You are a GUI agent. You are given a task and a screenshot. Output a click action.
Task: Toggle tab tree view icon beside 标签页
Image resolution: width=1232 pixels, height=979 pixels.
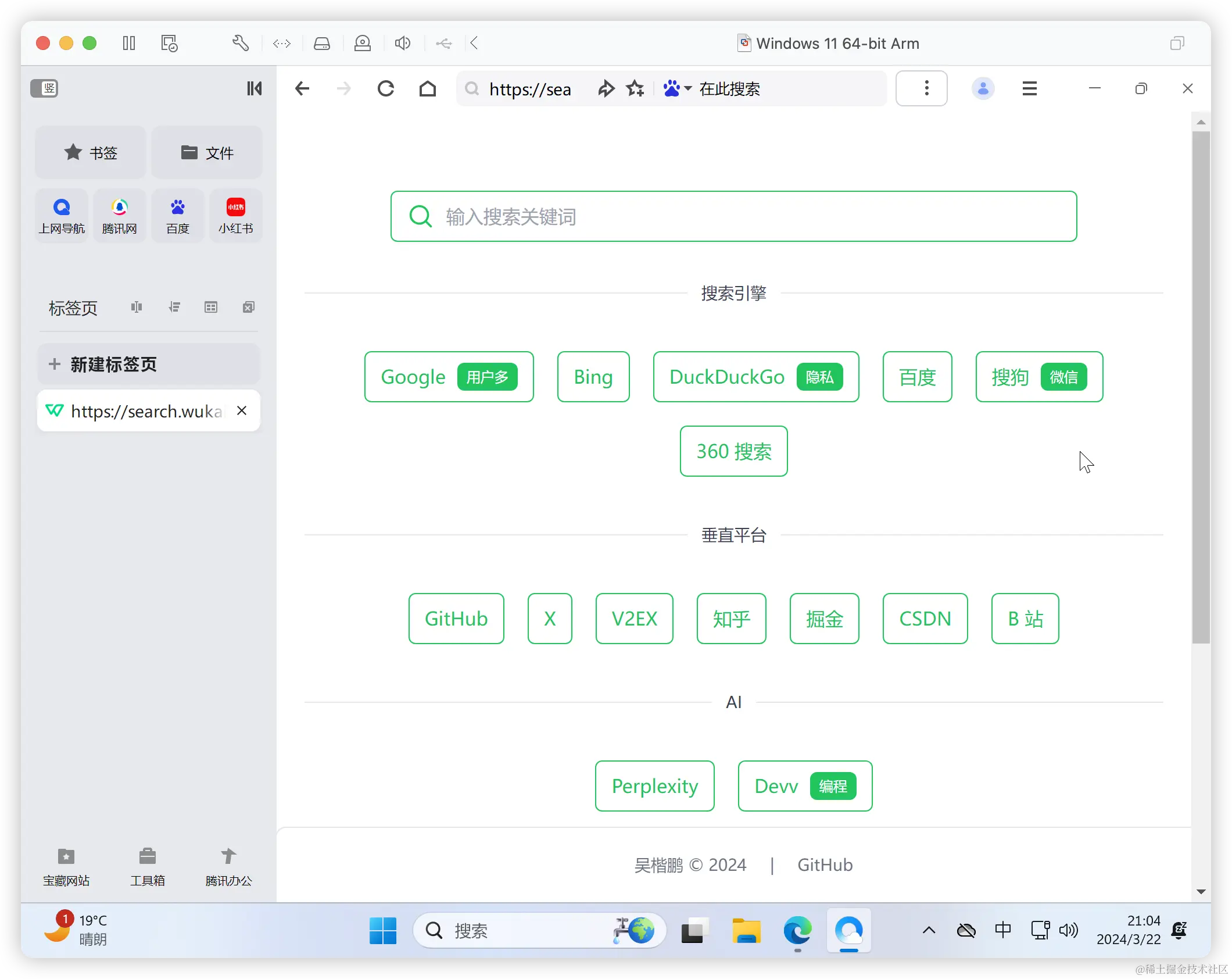(174, 307)
